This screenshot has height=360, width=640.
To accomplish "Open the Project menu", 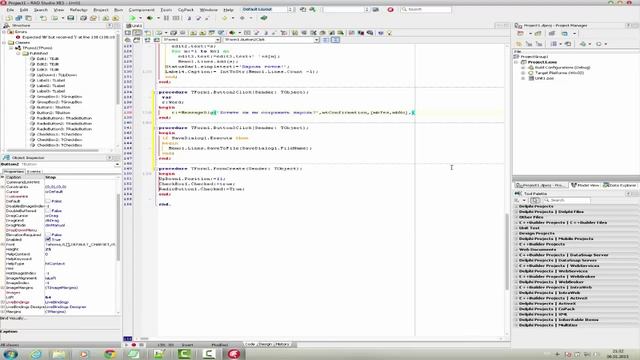I will [101, 9].
